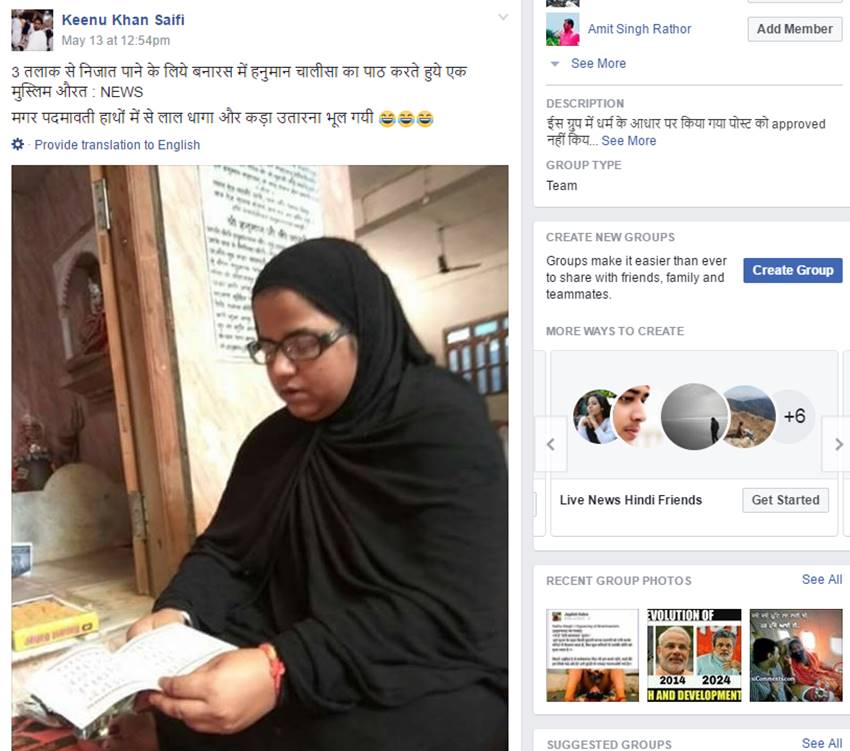This screenshot has height=751, width=850.
Task: Expand group description See More
Action: click(x=629, y=141)
